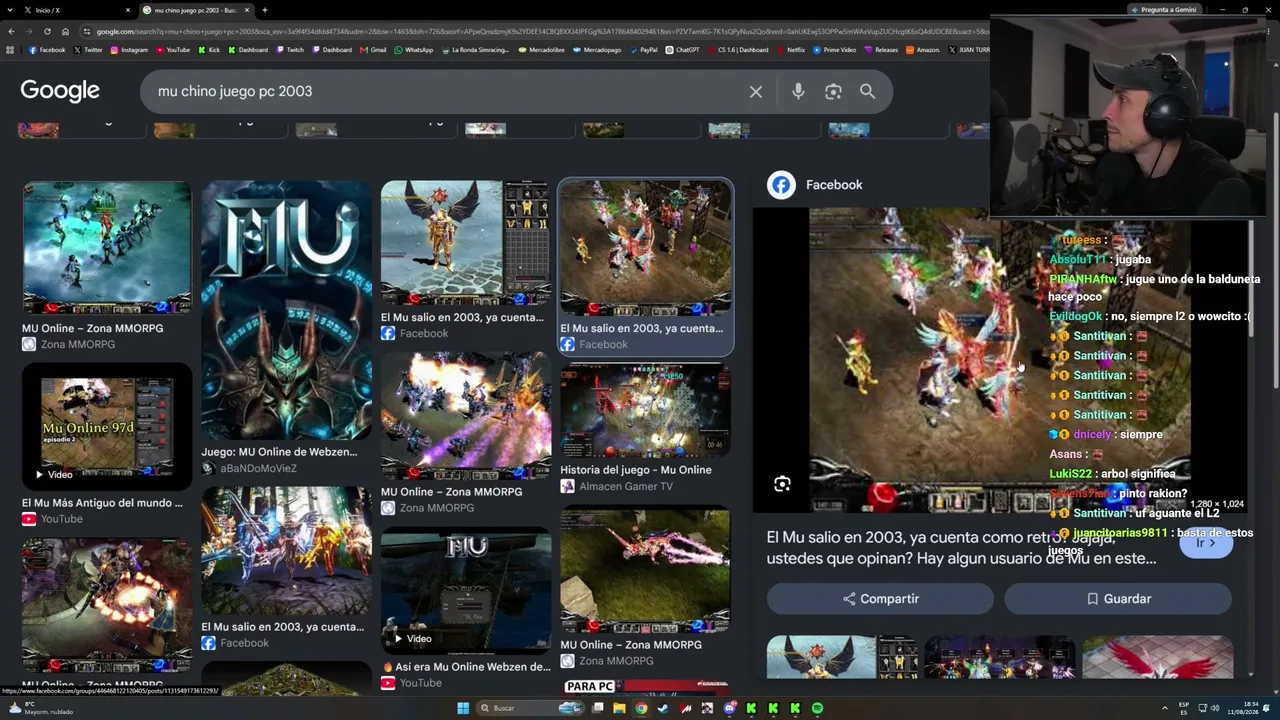The width and height of the screenshot is (1280, 720).
Task: Submit the search with the magnifier icon
Action: [x=867, y=92]
